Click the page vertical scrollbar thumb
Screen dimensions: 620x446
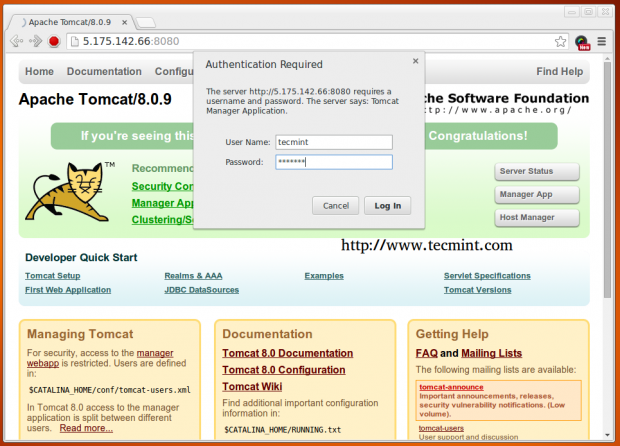point(607,180)
